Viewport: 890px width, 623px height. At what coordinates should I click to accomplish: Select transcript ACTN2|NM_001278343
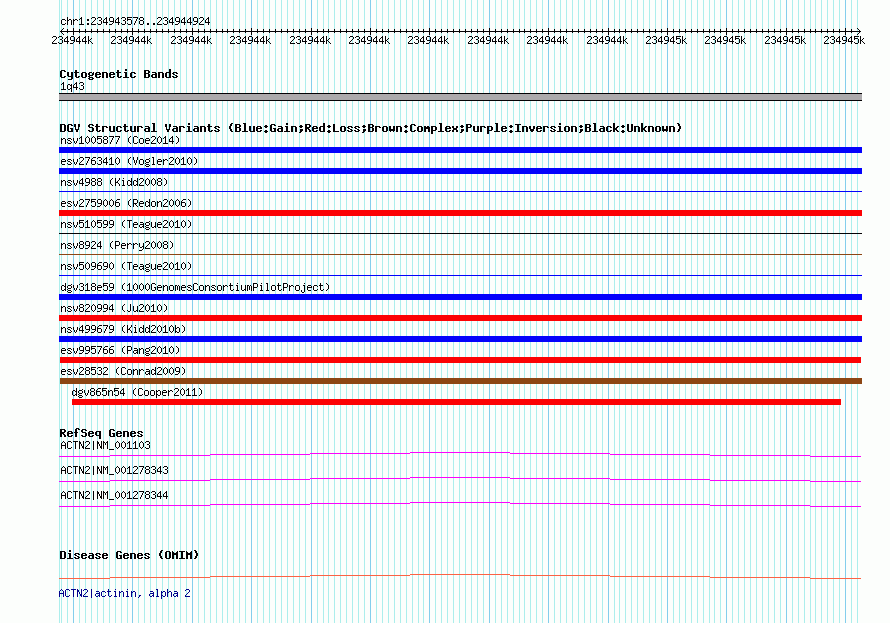pos(114,470)
